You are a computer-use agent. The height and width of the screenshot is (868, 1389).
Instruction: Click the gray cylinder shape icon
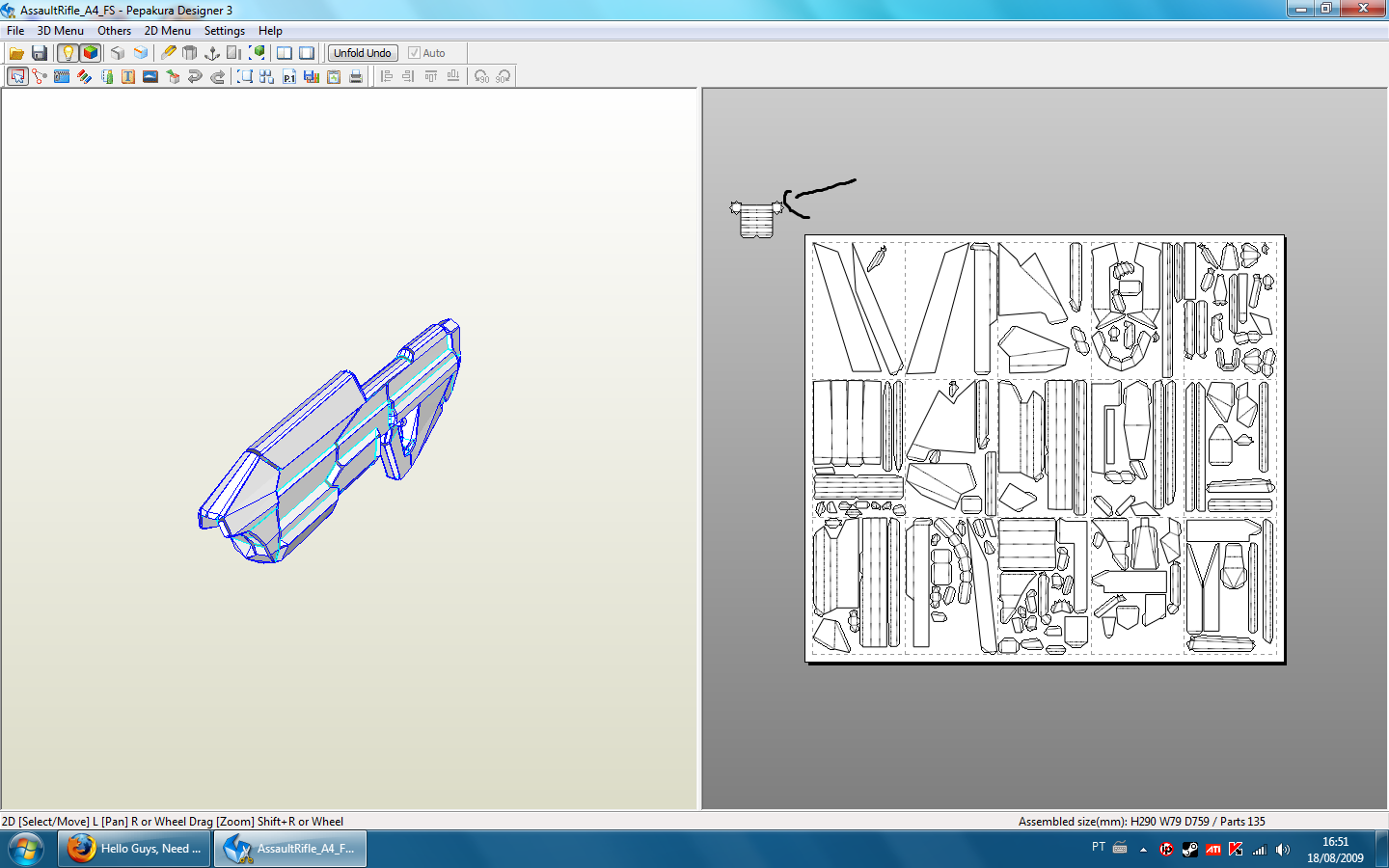point(190,53)
